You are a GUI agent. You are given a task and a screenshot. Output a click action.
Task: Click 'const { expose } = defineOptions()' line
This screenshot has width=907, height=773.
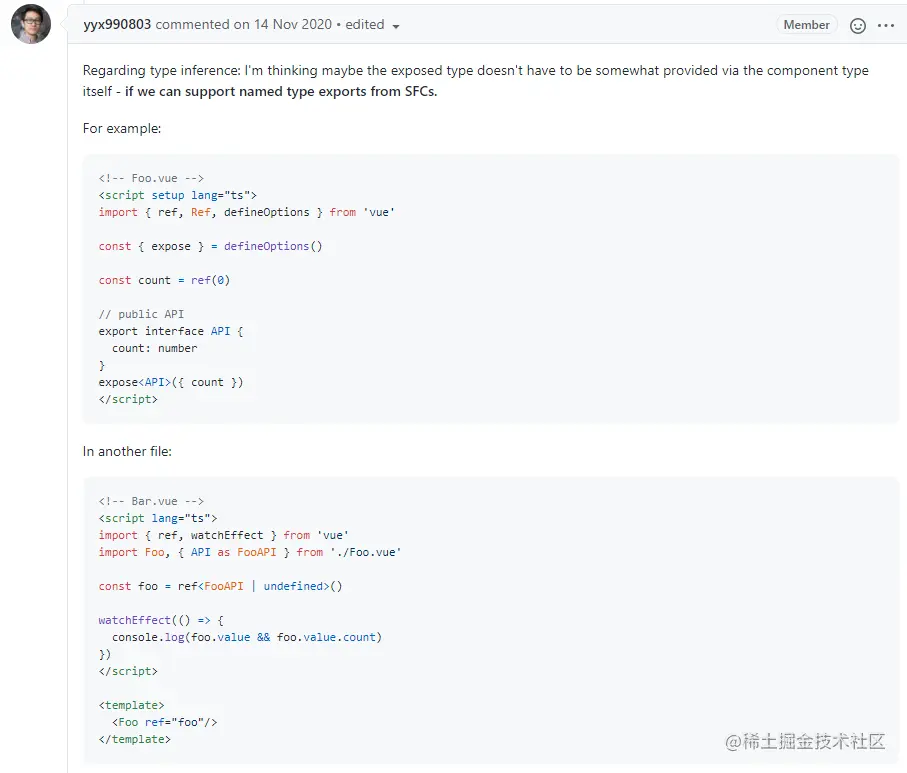(210, 246)
